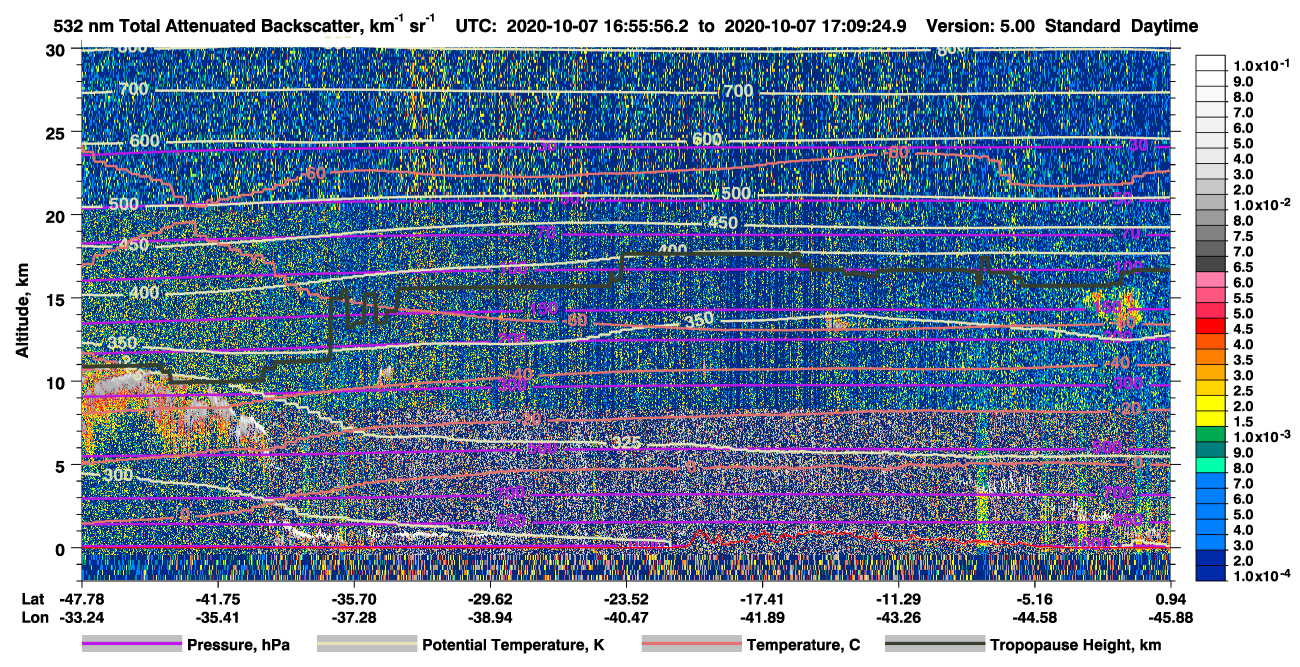Click the latitude value '-23.52'
Image resolution: width=1300 pixels, height=667 pixels.
point(626,599)
